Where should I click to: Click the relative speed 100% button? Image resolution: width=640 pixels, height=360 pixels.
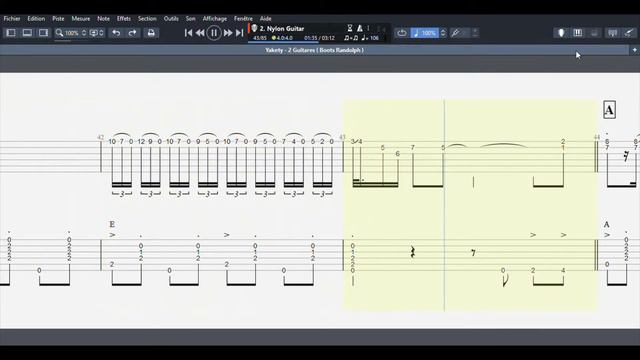(x=424, y=33)
